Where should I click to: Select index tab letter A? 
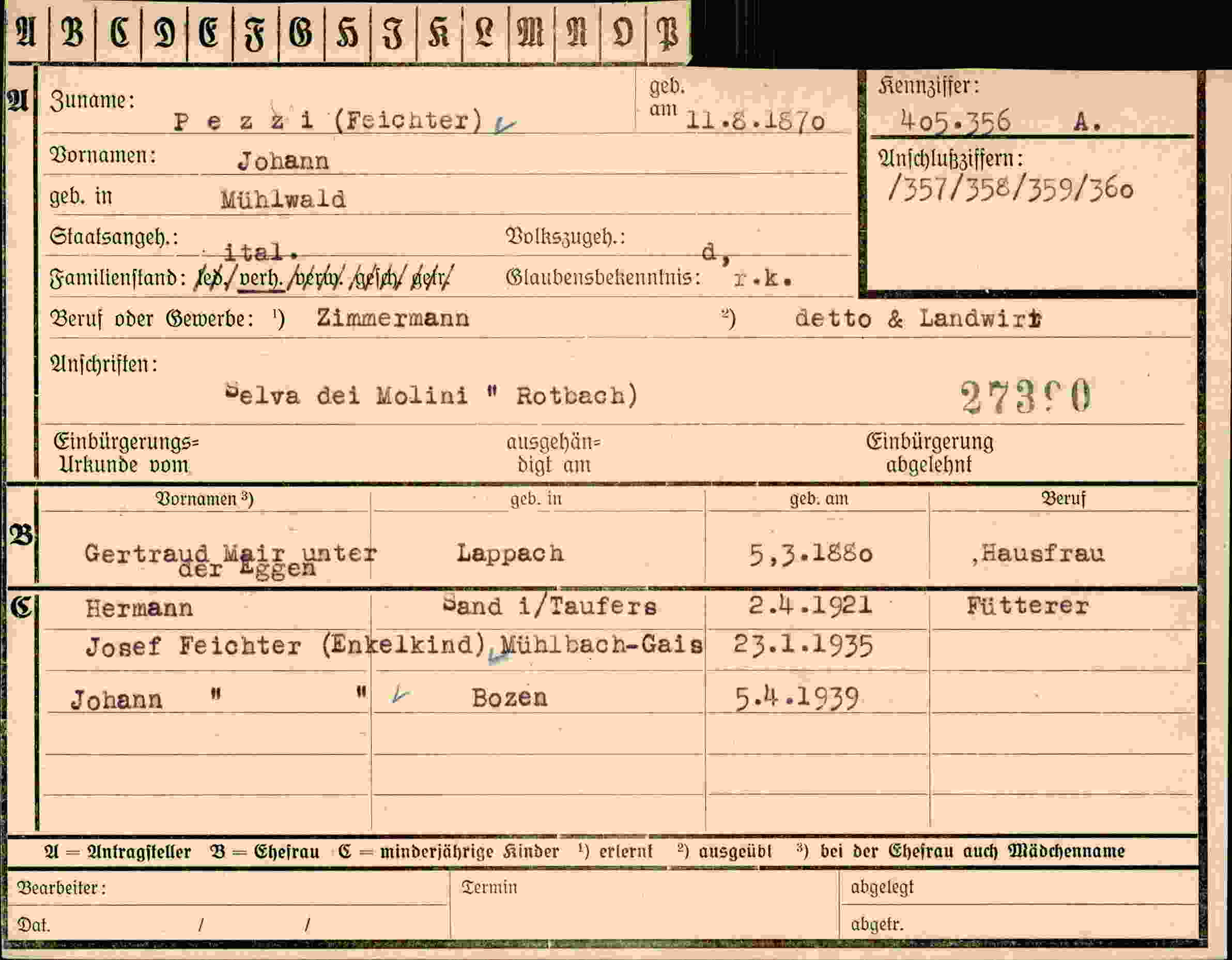(26, 32)
